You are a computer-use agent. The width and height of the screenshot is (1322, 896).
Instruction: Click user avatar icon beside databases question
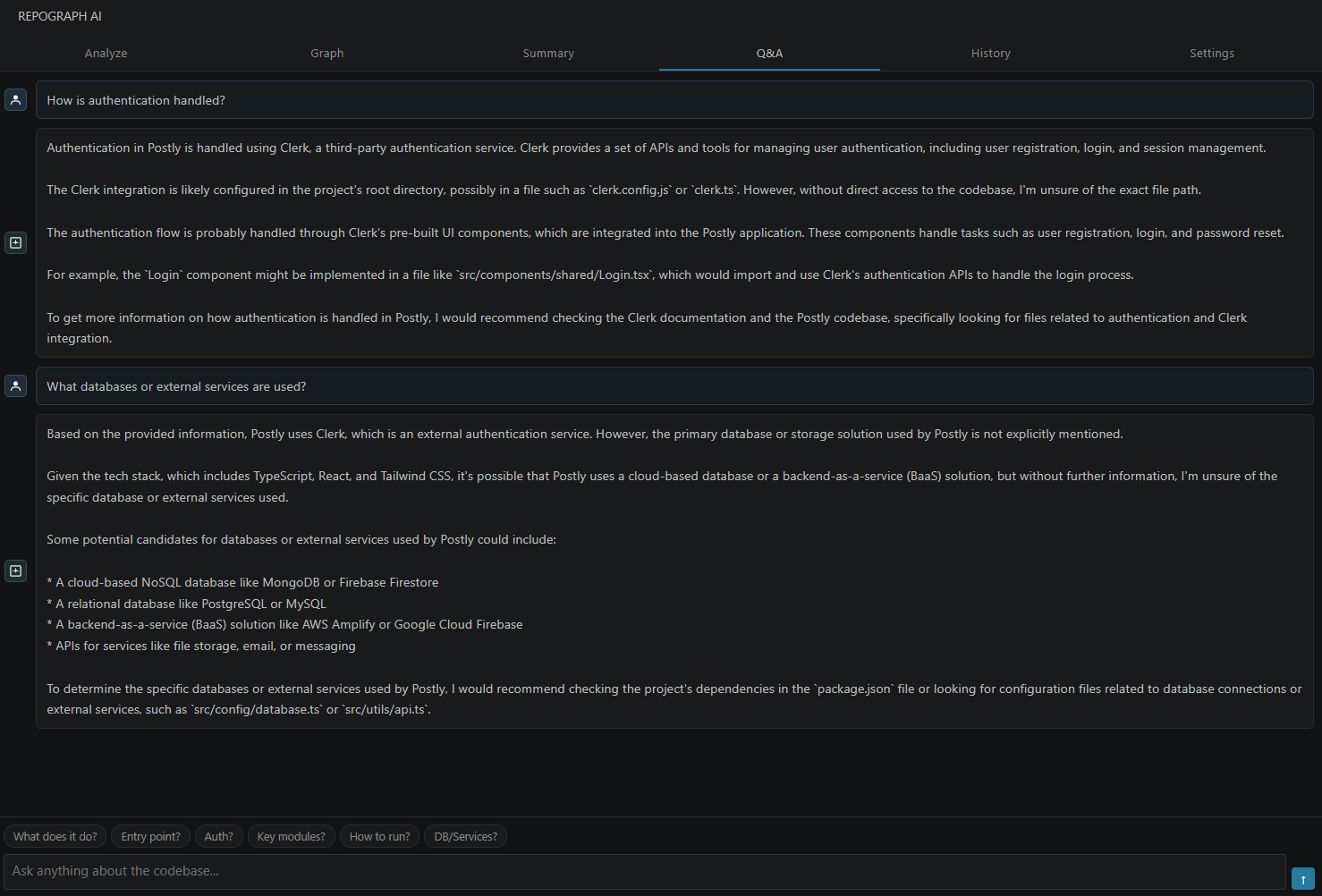pyautogui.click(x=16, y=385)
